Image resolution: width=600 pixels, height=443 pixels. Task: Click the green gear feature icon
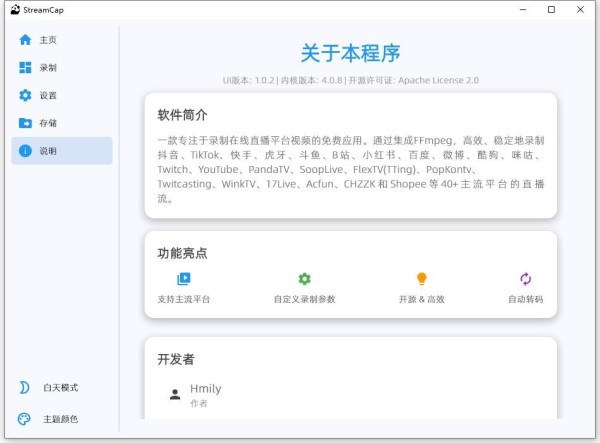pyautogui.click(x=305, y=279)
